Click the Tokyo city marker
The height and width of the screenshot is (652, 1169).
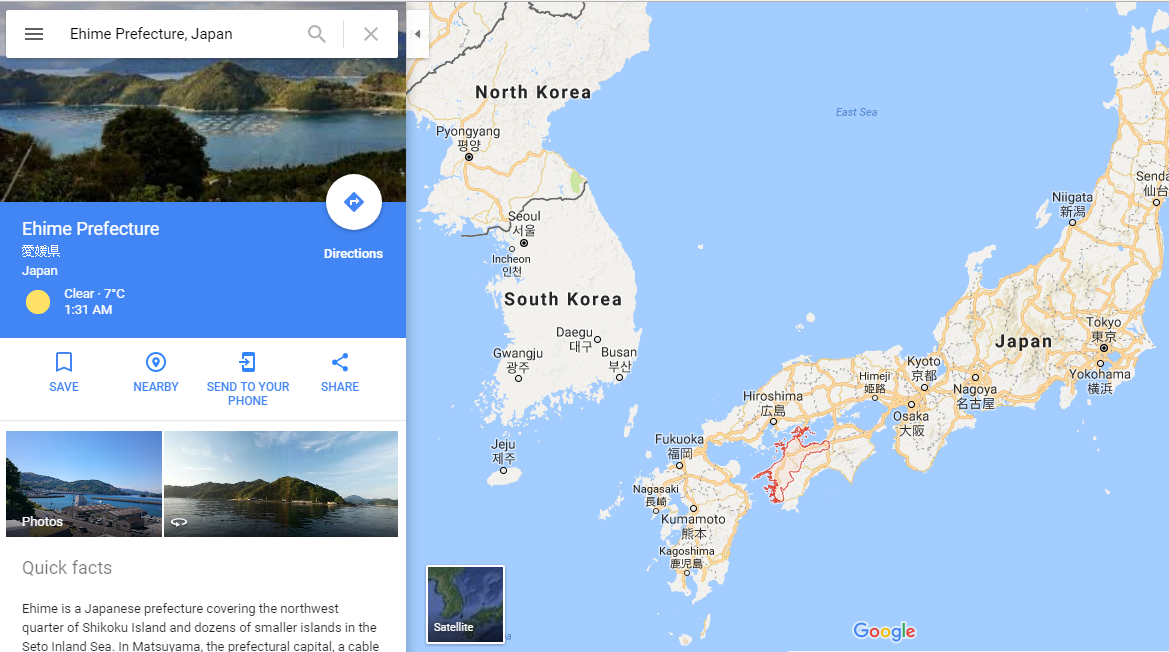(1104, 348)
